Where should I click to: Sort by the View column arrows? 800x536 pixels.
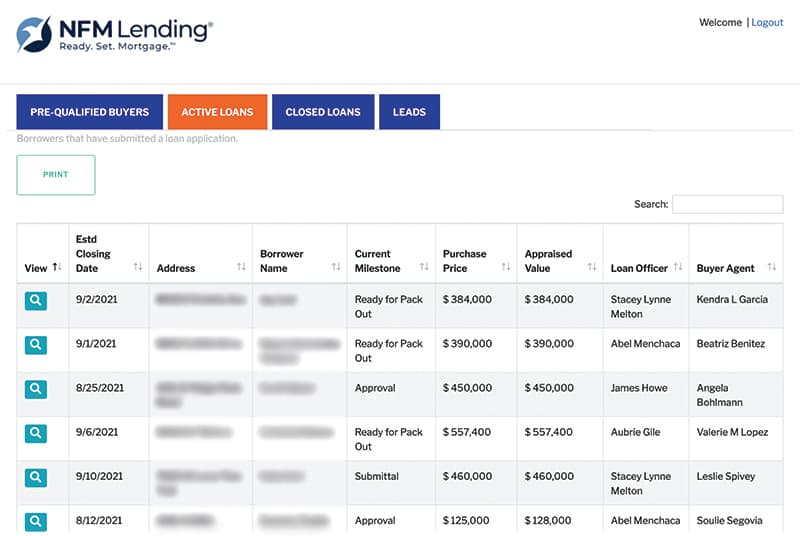click(x=56, y=268)
